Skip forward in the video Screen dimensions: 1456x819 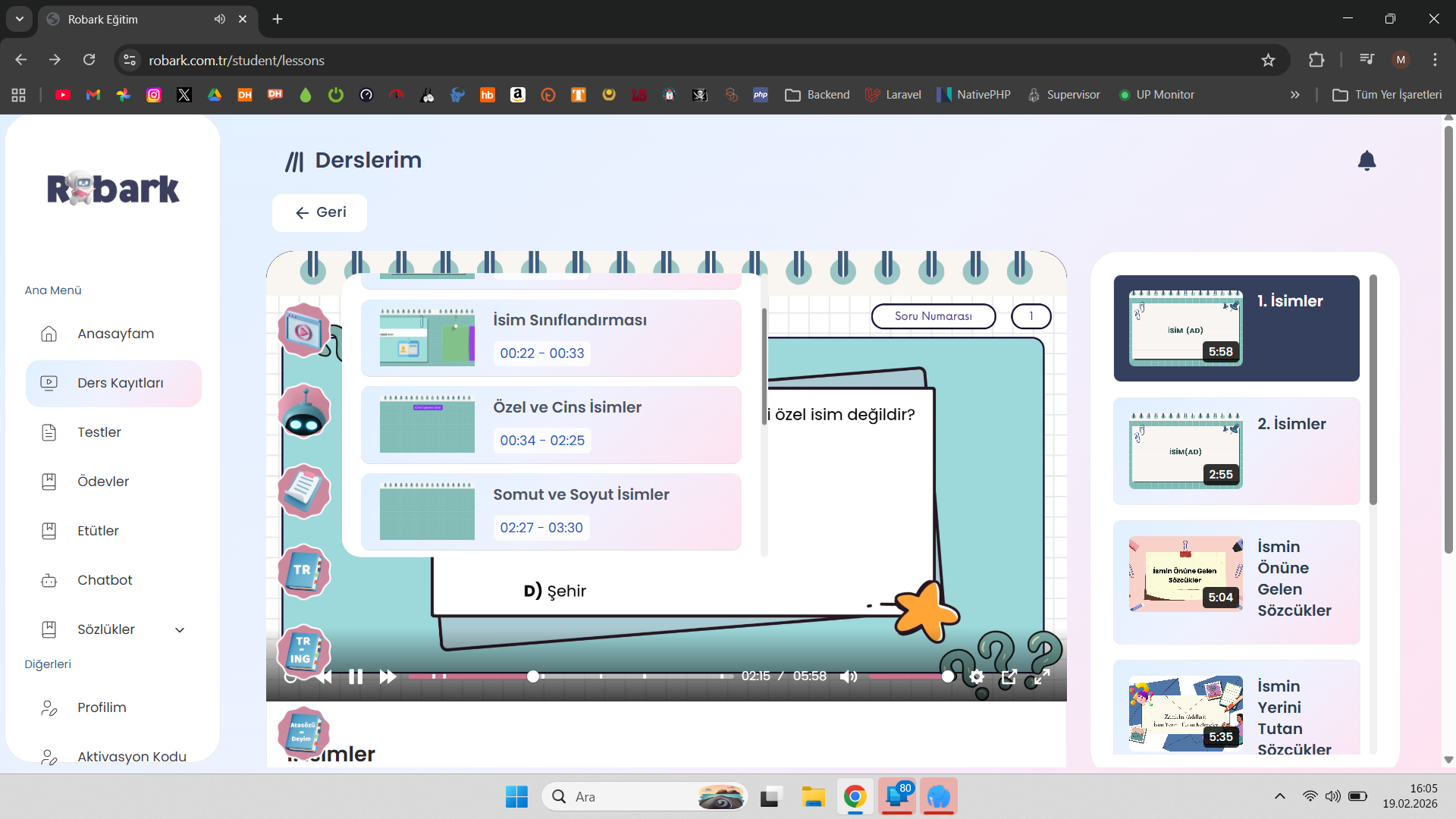[388, 676]
